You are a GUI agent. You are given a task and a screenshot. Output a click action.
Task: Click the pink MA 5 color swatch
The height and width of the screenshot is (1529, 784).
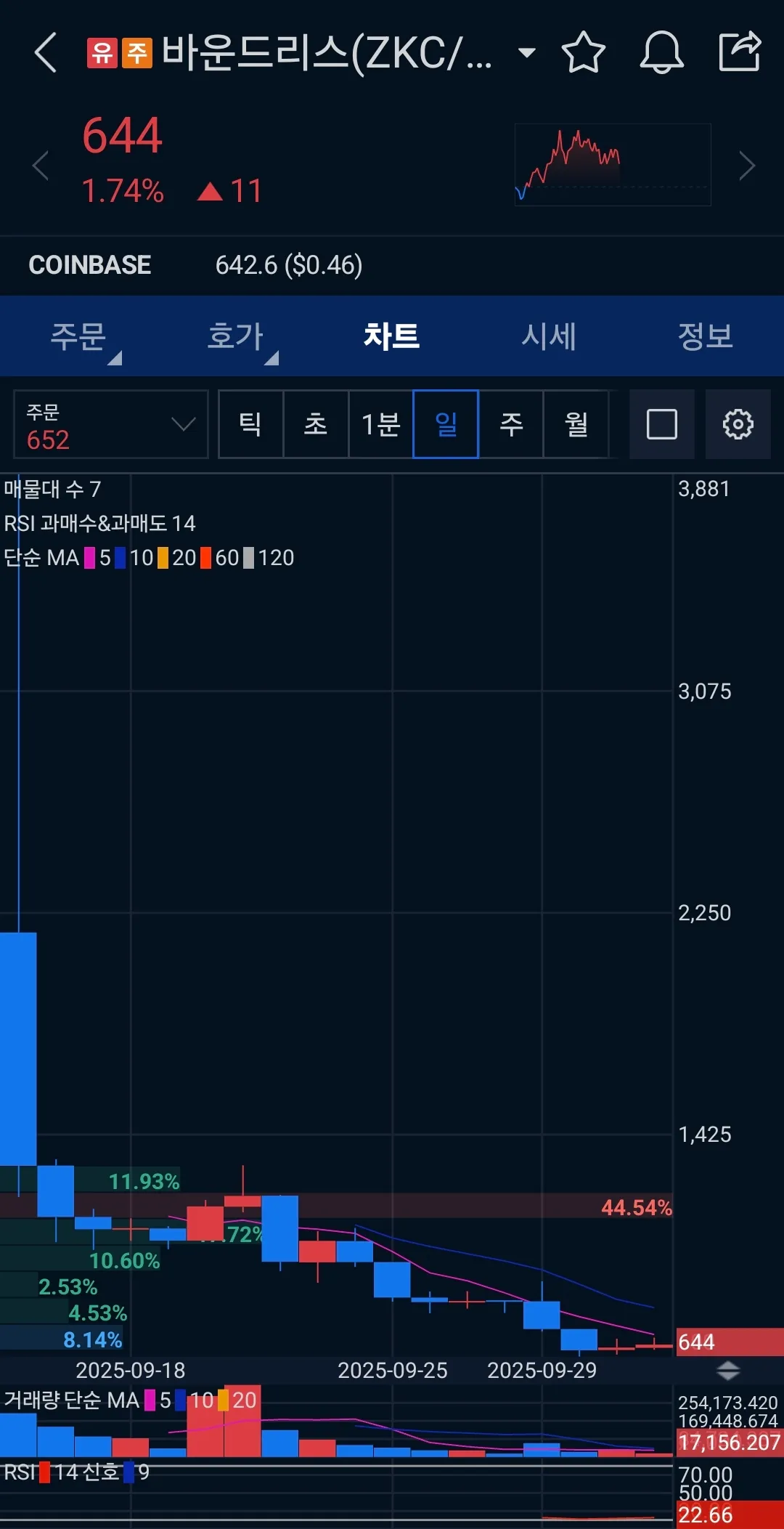click(90, 558)
